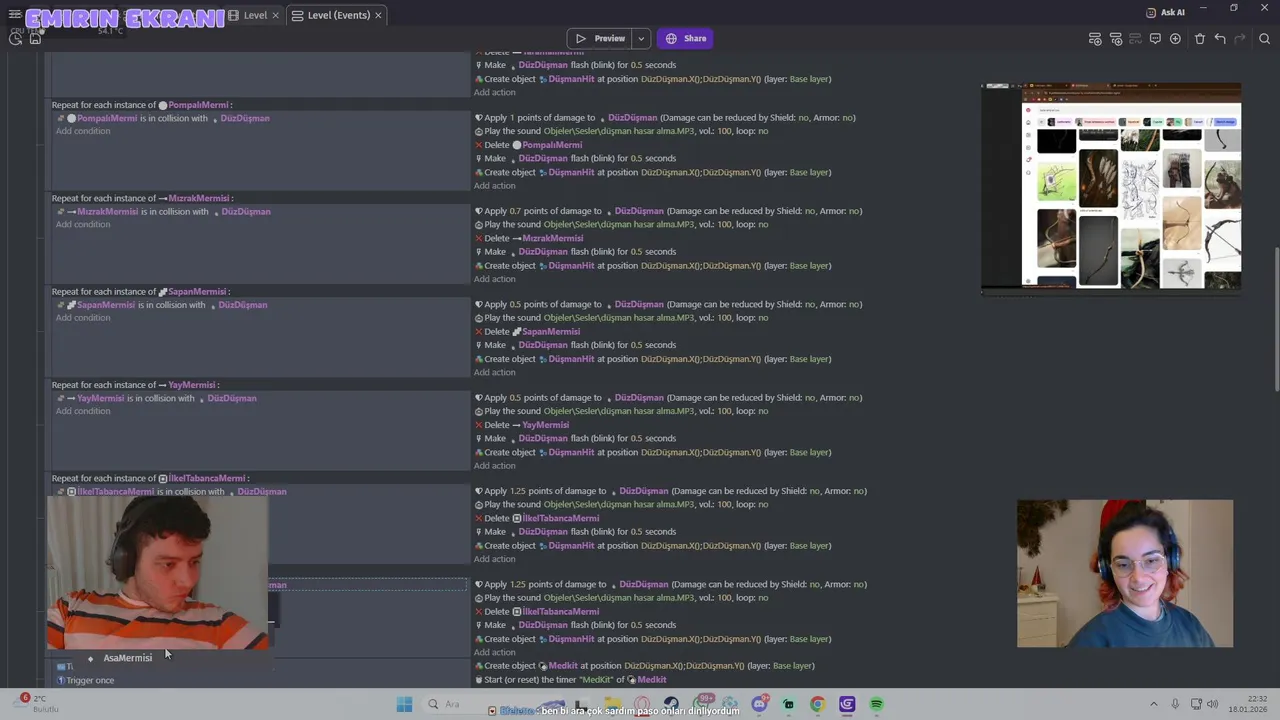
Task: Click the purple Share button
Action: point(686,38)
